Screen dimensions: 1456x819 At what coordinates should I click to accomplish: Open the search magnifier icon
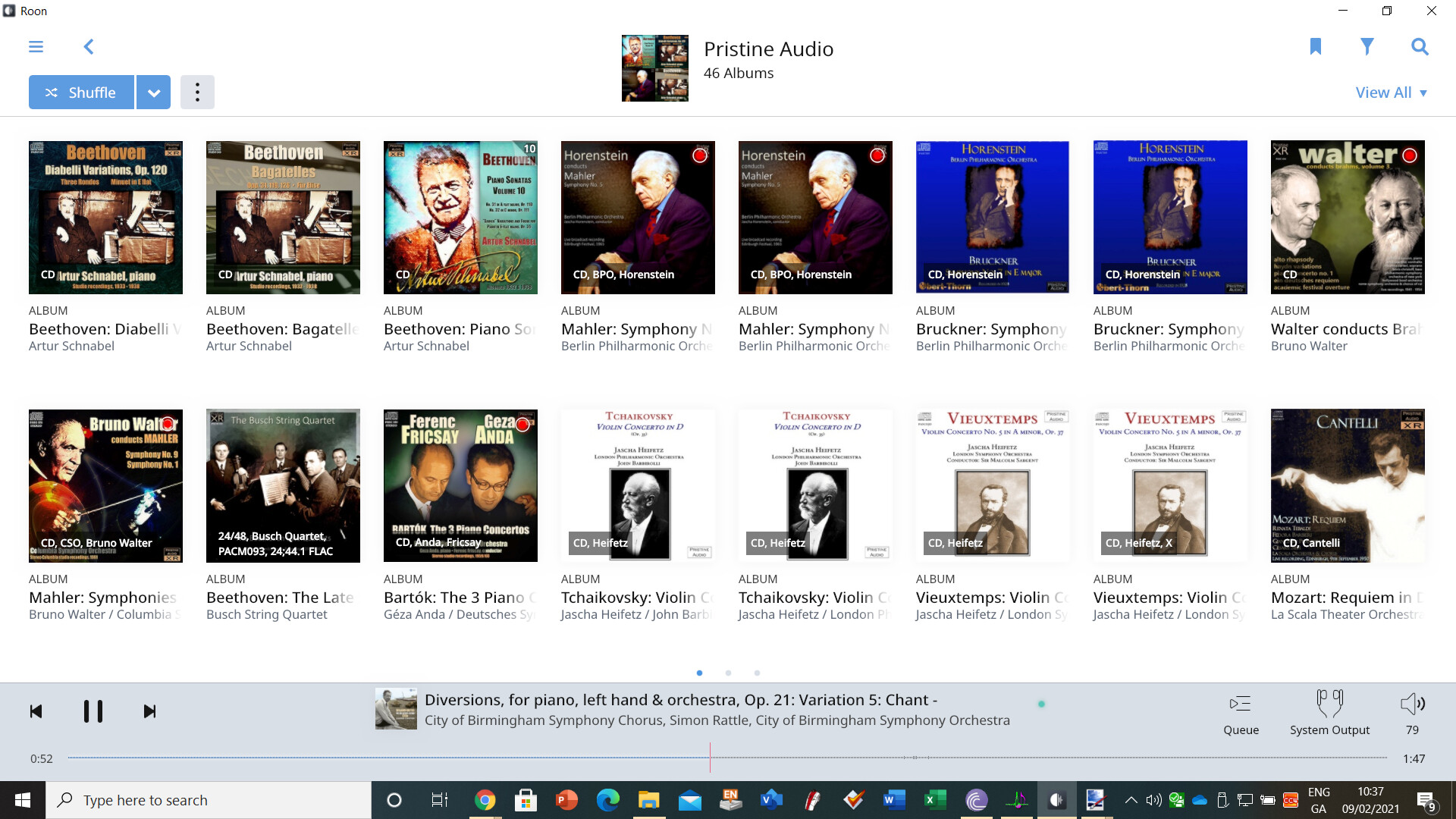pyautogui.click(x=1420, y=47)
